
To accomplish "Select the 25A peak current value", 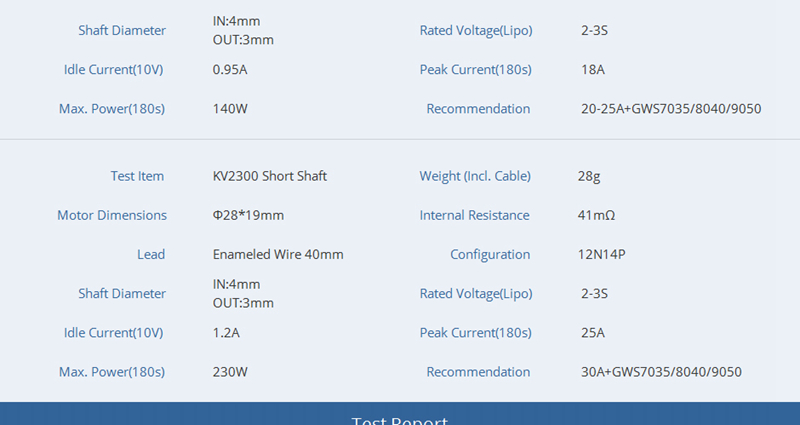I will pos(593,332).
